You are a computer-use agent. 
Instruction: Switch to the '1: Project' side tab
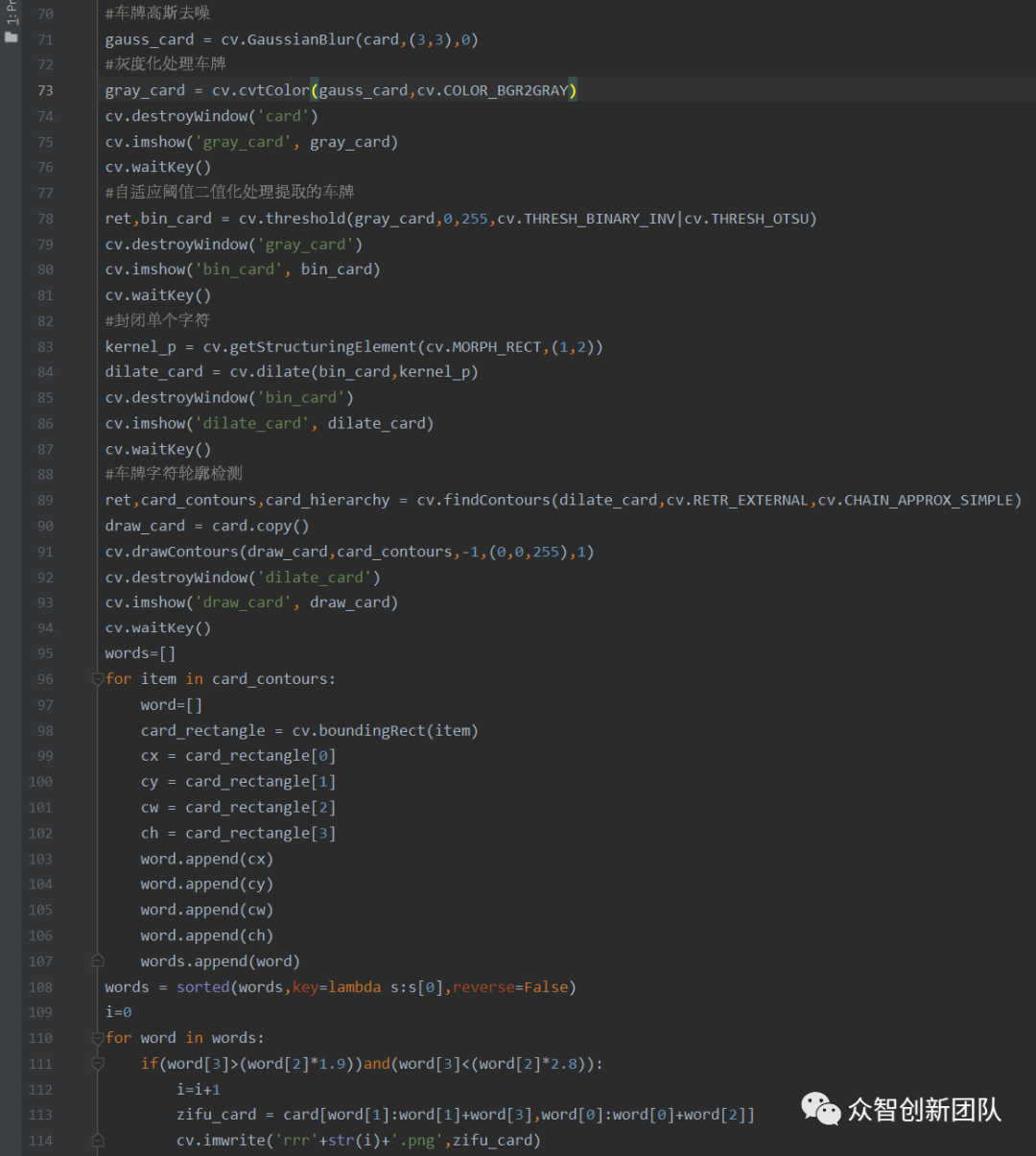(x=11, y=12)
